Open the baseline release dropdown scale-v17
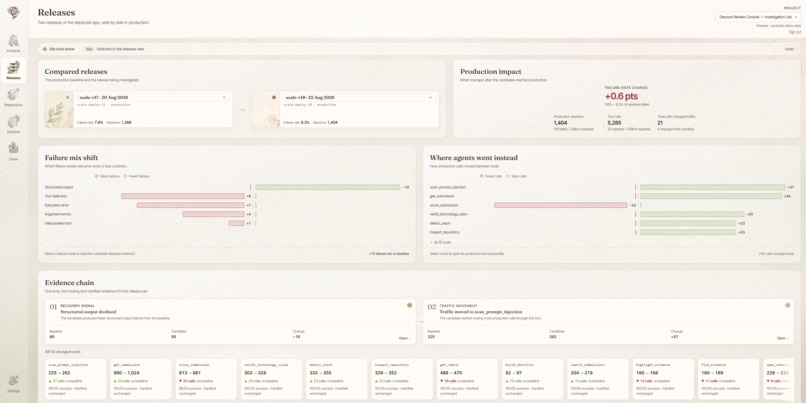The height and width of the screenshot is (403, 806). point(153,97)
